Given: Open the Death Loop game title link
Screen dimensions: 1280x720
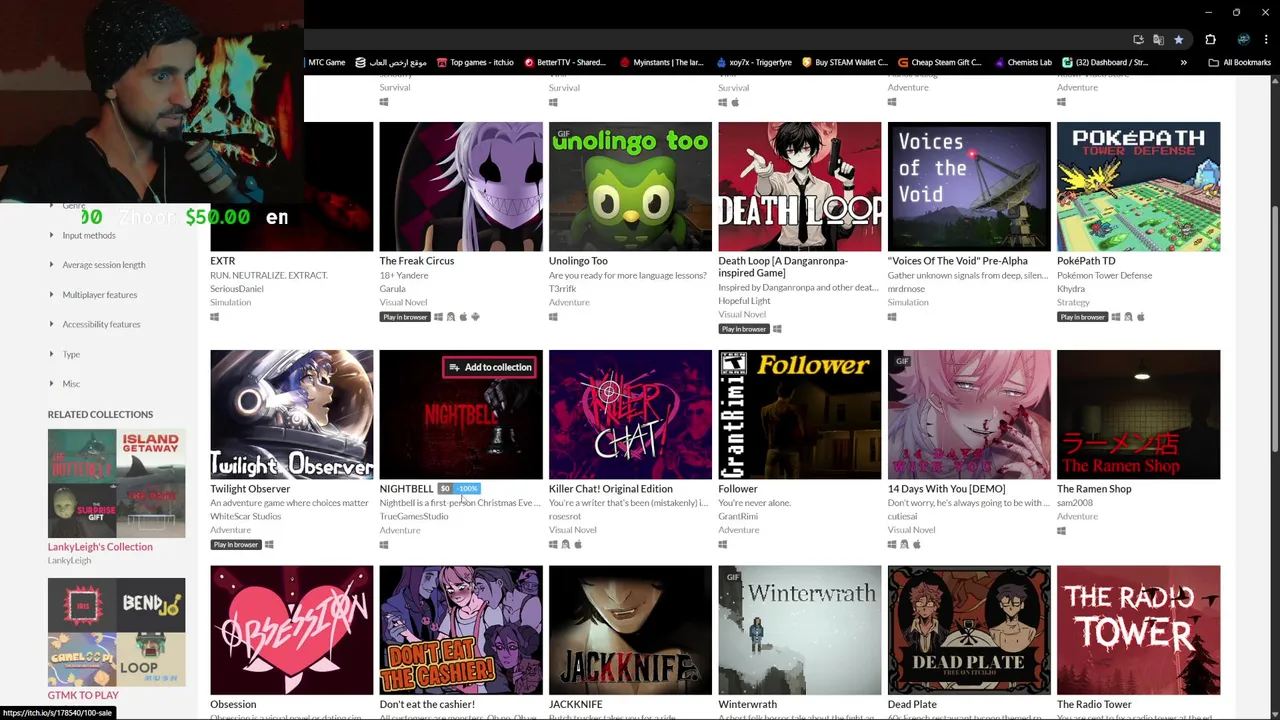Looking at the screenshot, I should click(783, 266).
